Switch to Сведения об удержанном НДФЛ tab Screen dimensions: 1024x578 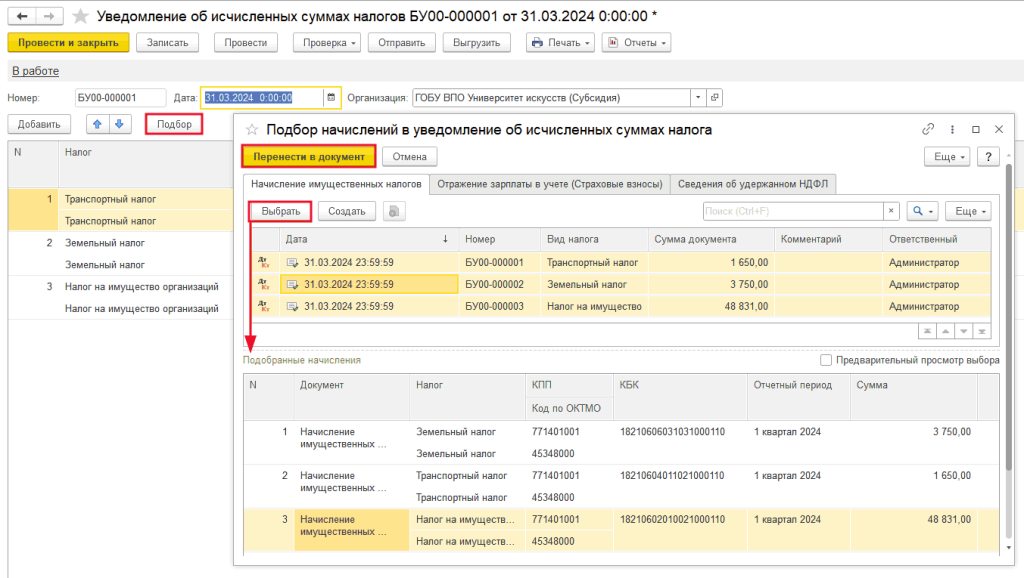754,184
